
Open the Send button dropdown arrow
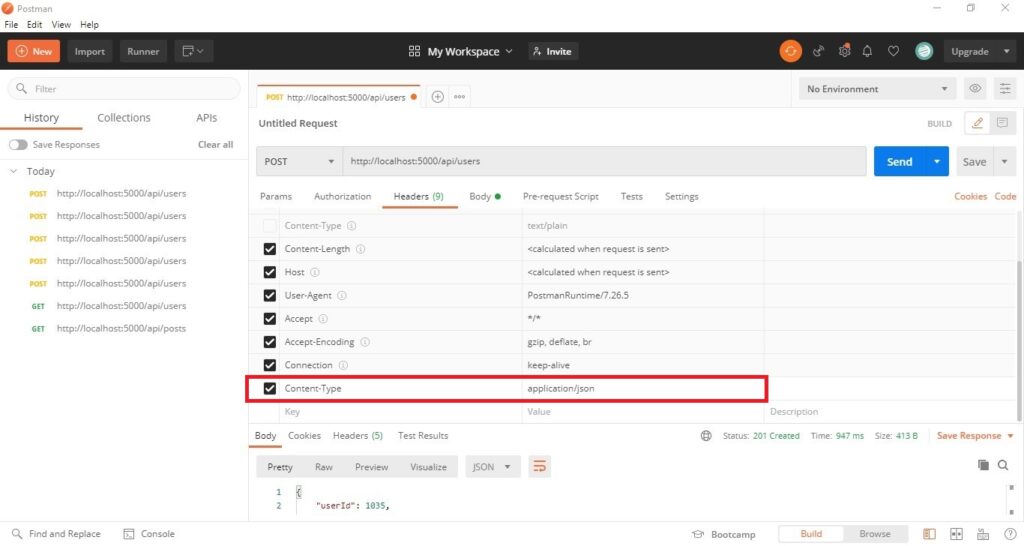[x=936, y=161]
